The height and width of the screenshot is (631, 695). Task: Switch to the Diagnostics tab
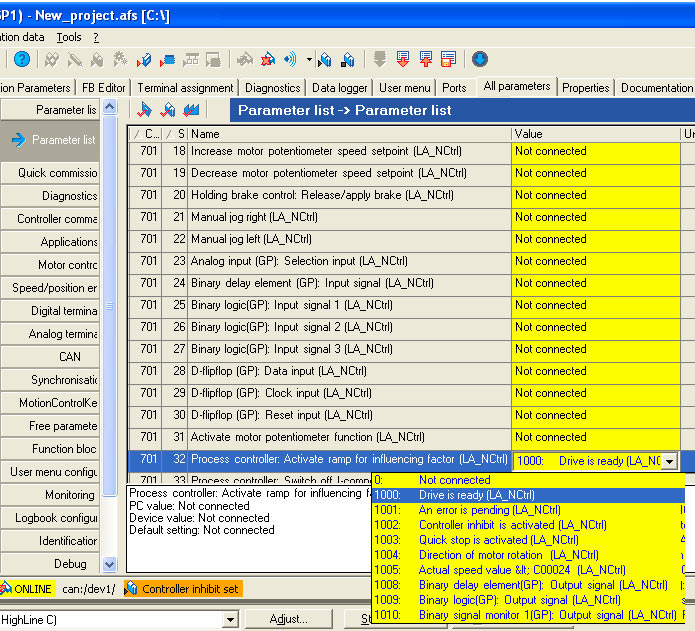coord(272,88)
